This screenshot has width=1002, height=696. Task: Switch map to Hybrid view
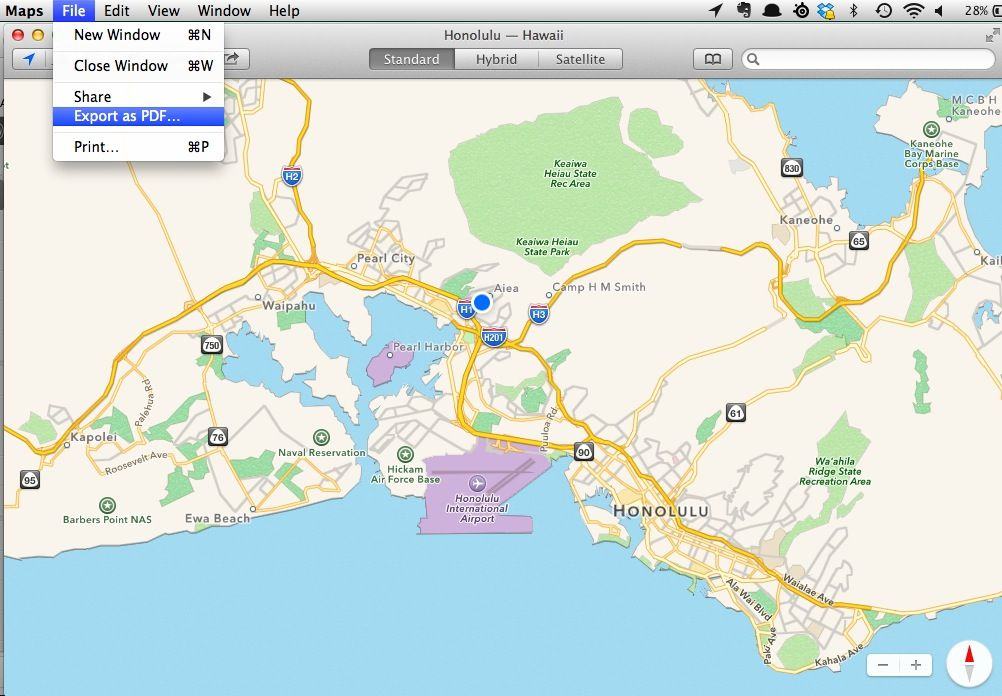[496, 59]
